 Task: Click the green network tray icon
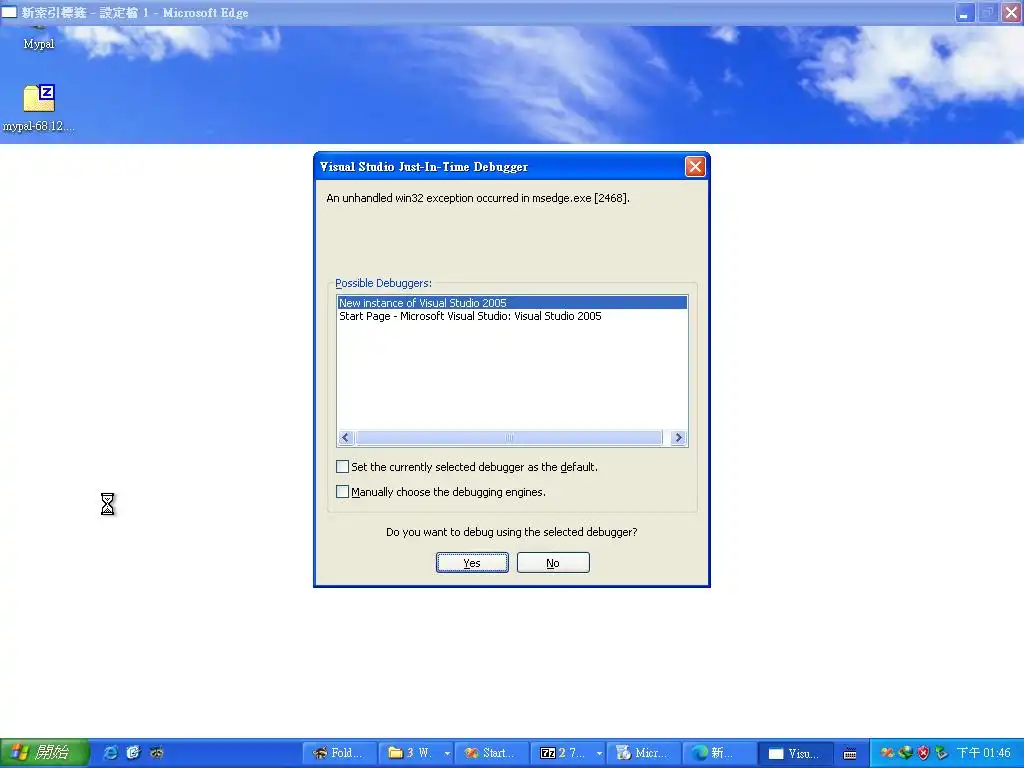click(905, 753)
